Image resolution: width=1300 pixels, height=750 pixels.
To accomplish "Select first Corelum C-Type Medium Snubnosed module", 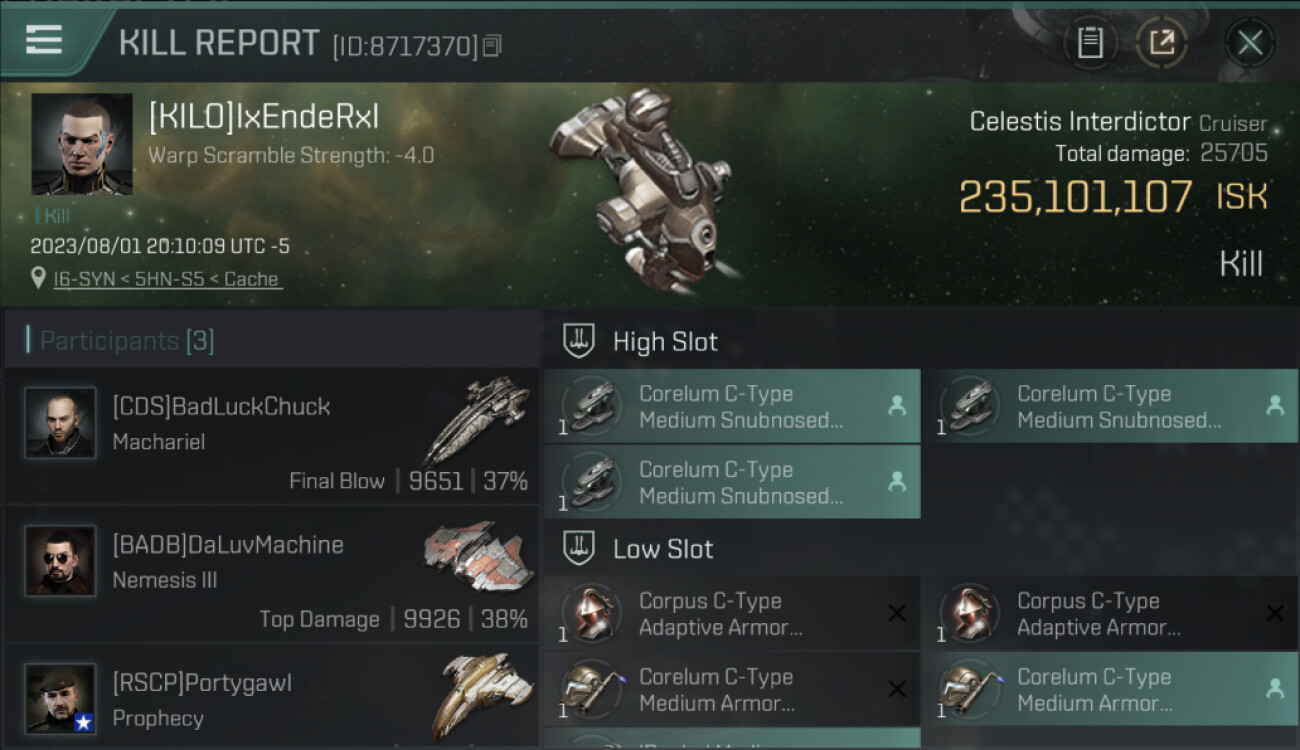I will [732, 406].
